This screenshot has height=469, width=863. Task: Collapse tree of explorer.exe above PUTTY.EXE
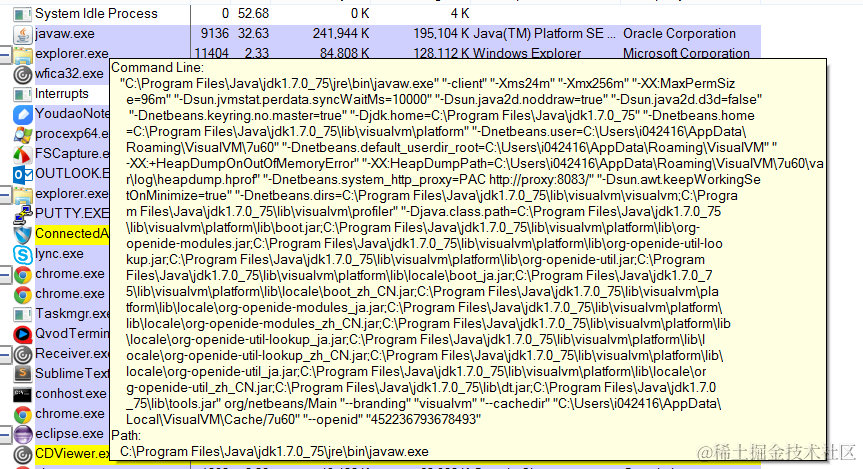(x=5, y=195)
